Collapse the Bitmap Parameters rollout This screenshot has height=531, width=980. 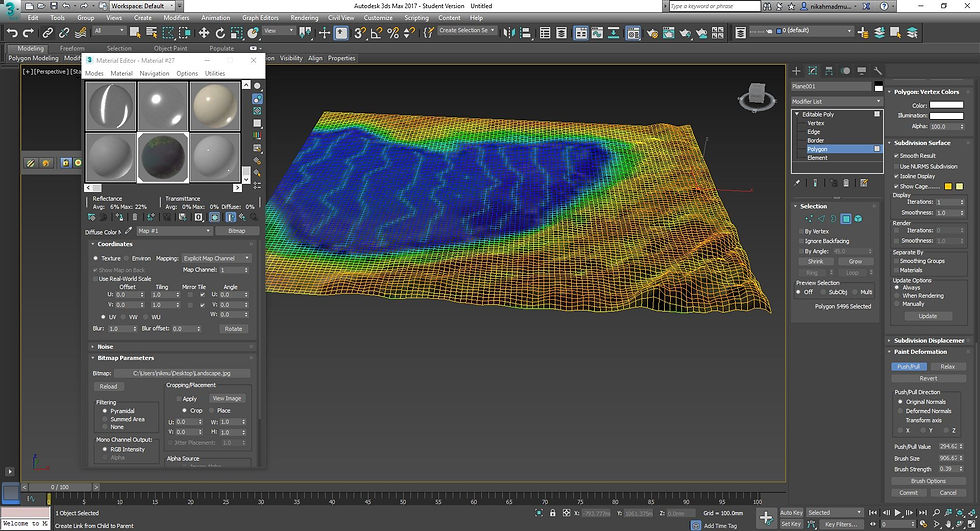click(126, 358)
